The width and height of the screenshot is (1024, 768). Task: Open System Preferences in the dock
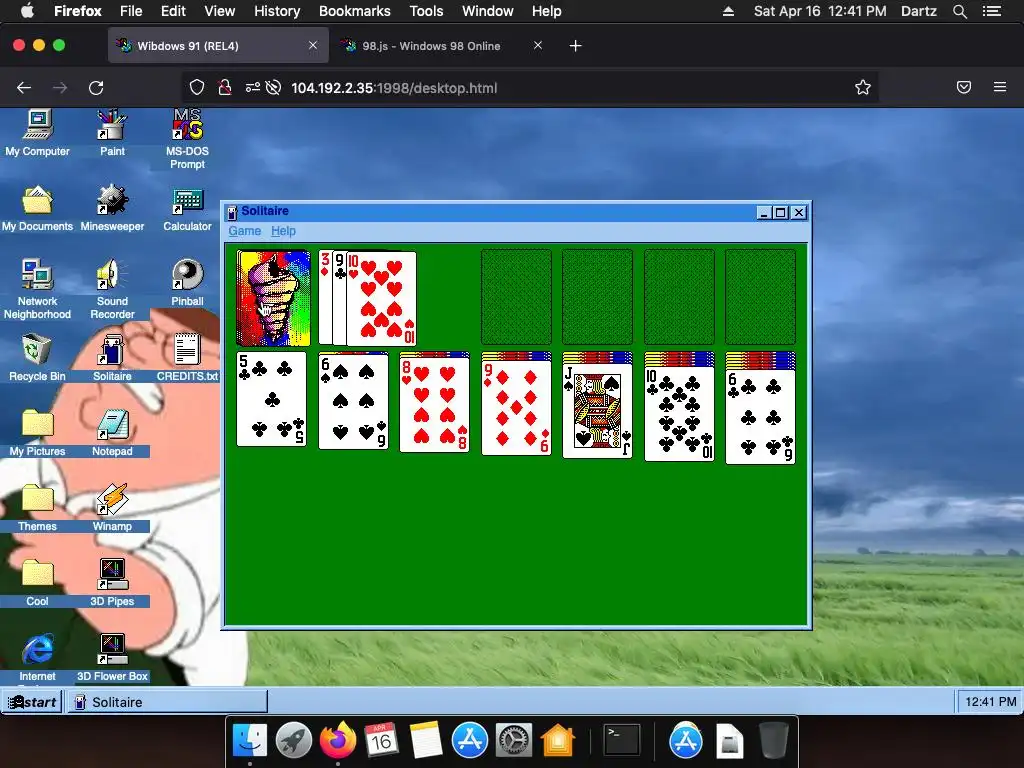pos(513,741)
